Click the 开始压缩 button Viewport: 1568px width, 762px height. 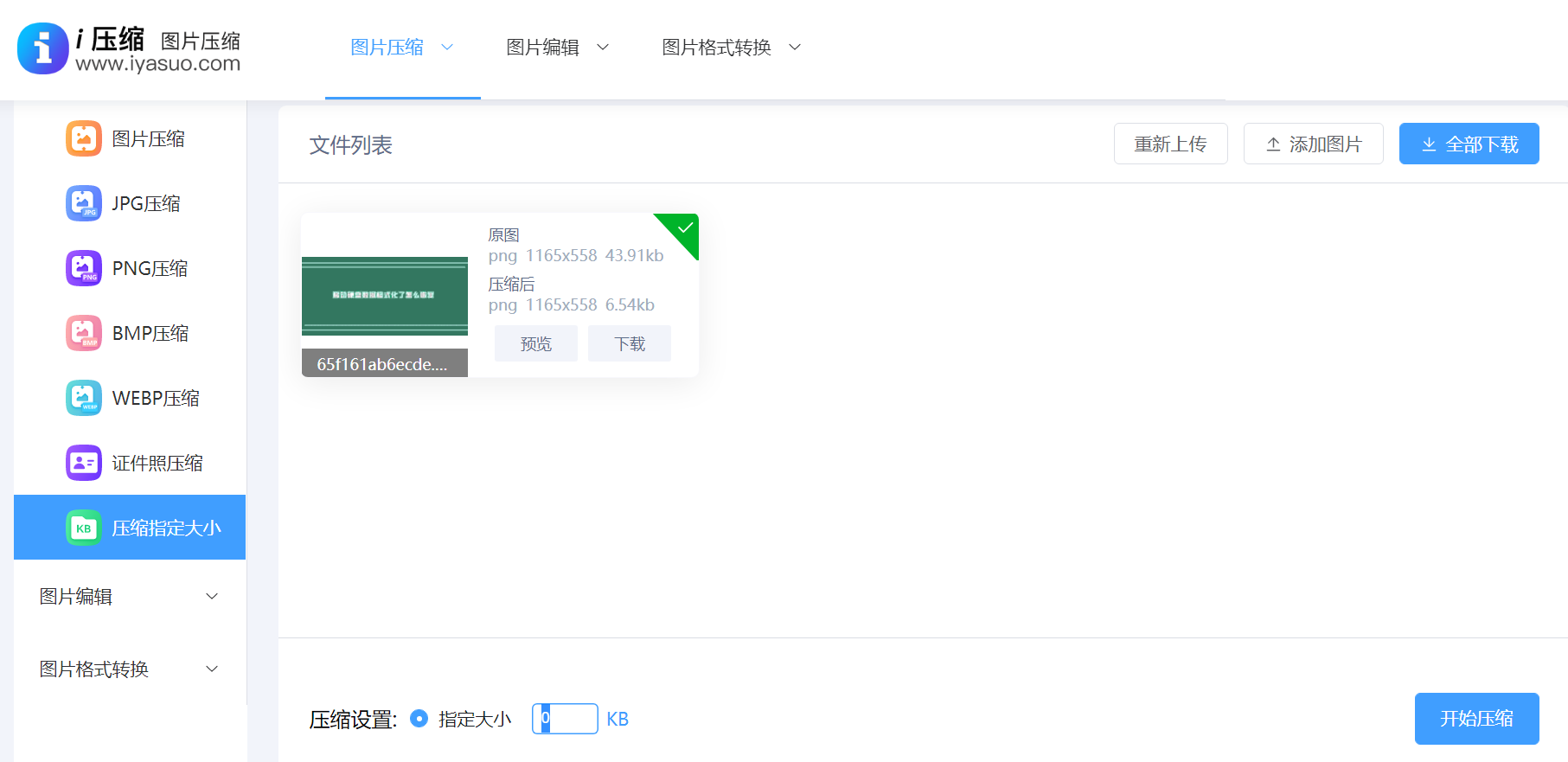(x=1476, y=719)
